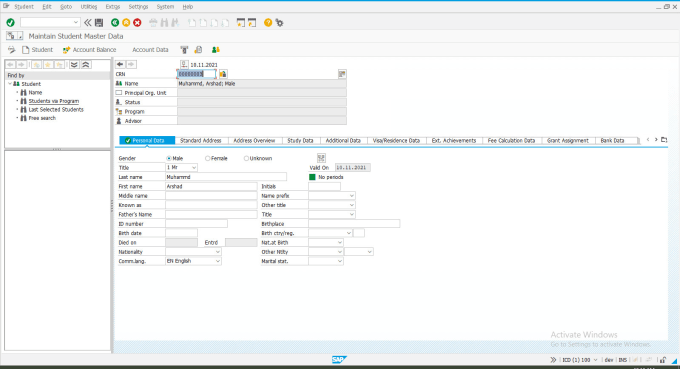Screen dimensions: 680x369
Task: Click the CRN search help icon
Action: click(223, 74)
